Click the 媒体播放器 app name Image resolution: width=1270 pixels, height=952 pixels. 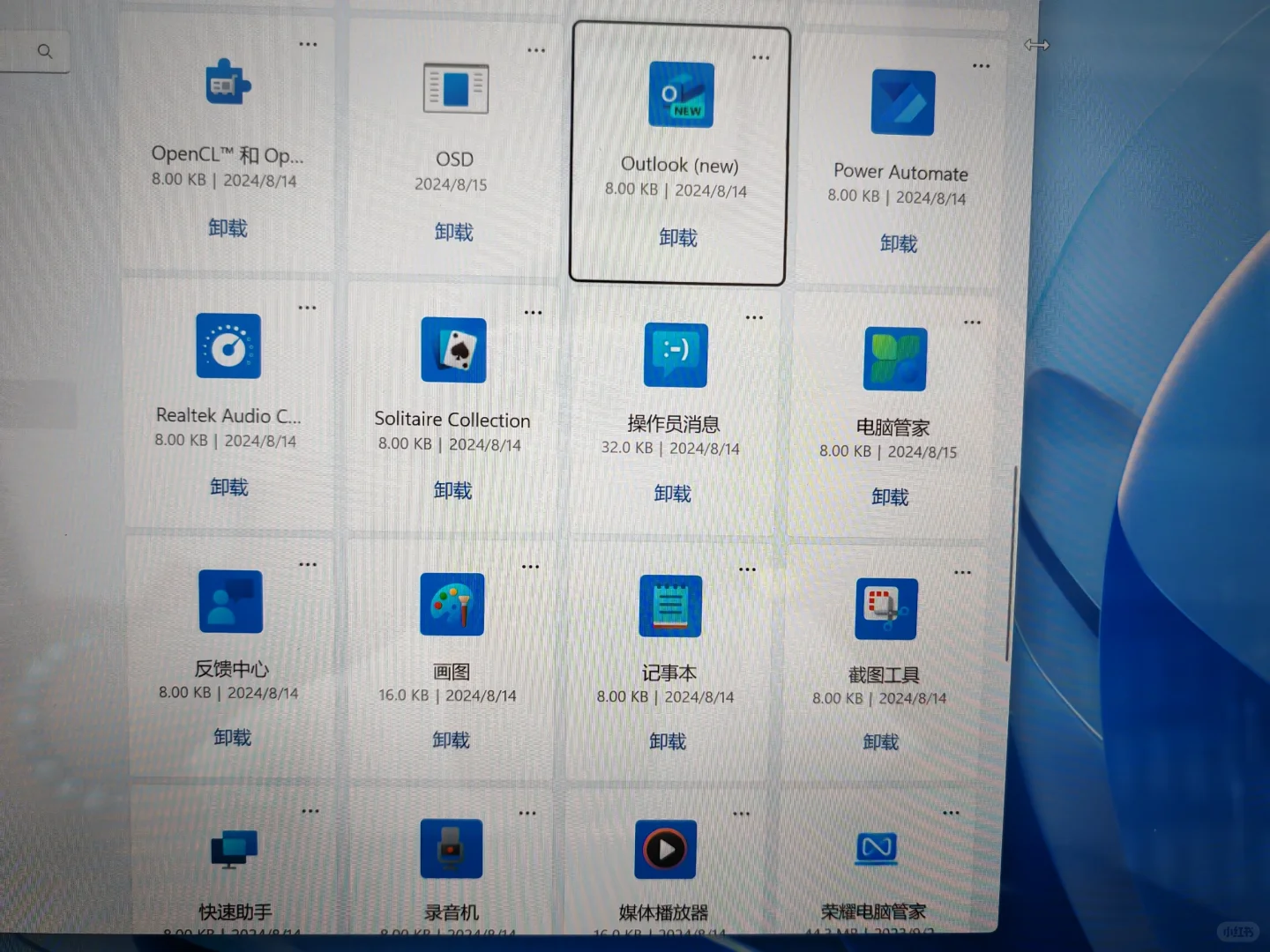(664, 912)
